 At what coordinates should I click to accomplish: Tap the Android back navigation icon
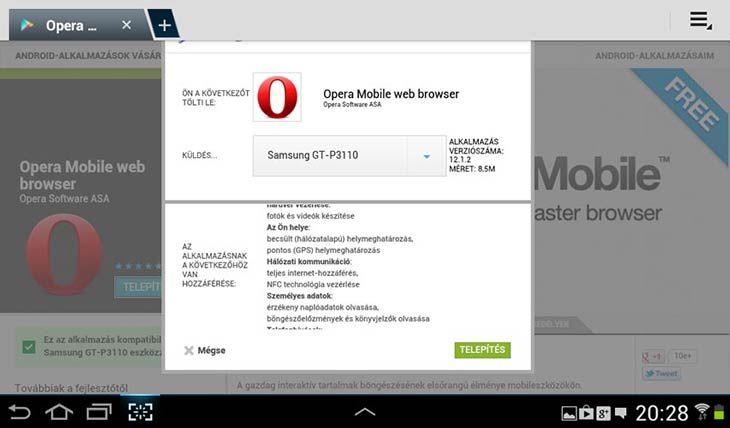tap(20, 412)
